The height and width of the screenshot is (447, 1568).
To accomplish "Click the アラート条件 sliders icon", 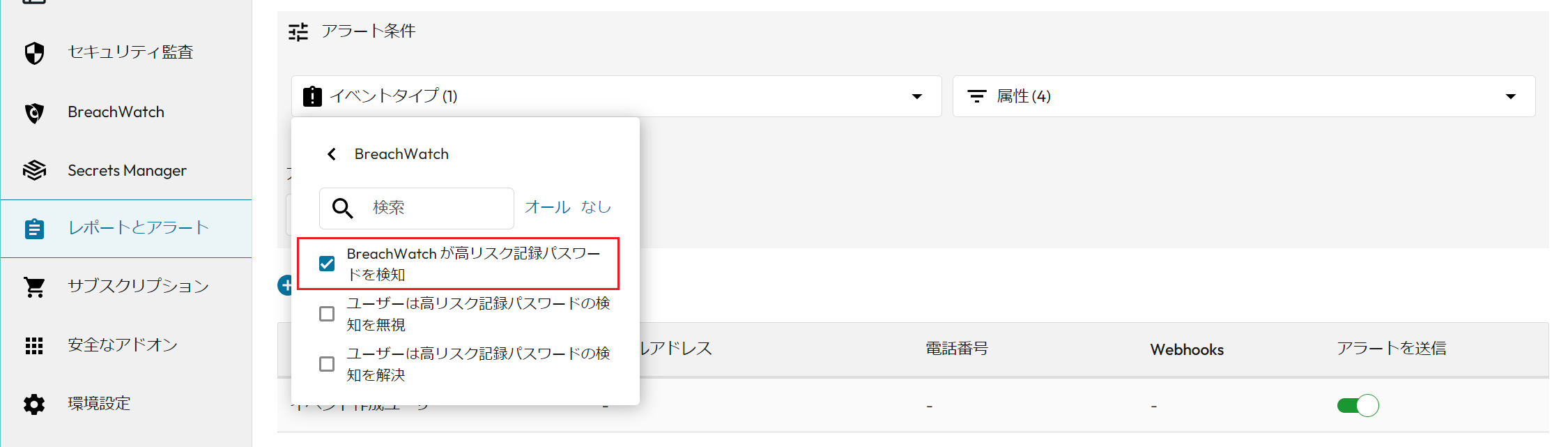I will [x=298, y=32].
